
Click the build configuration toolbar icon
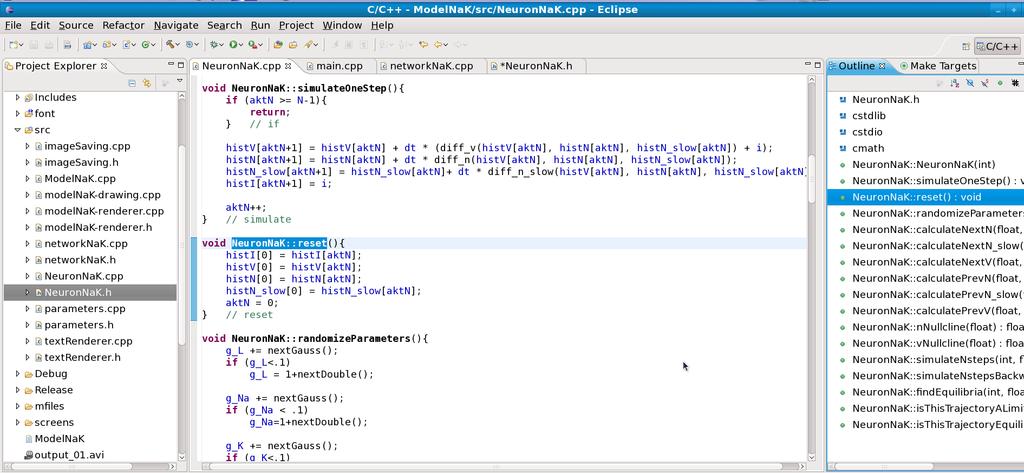point(189,44)
